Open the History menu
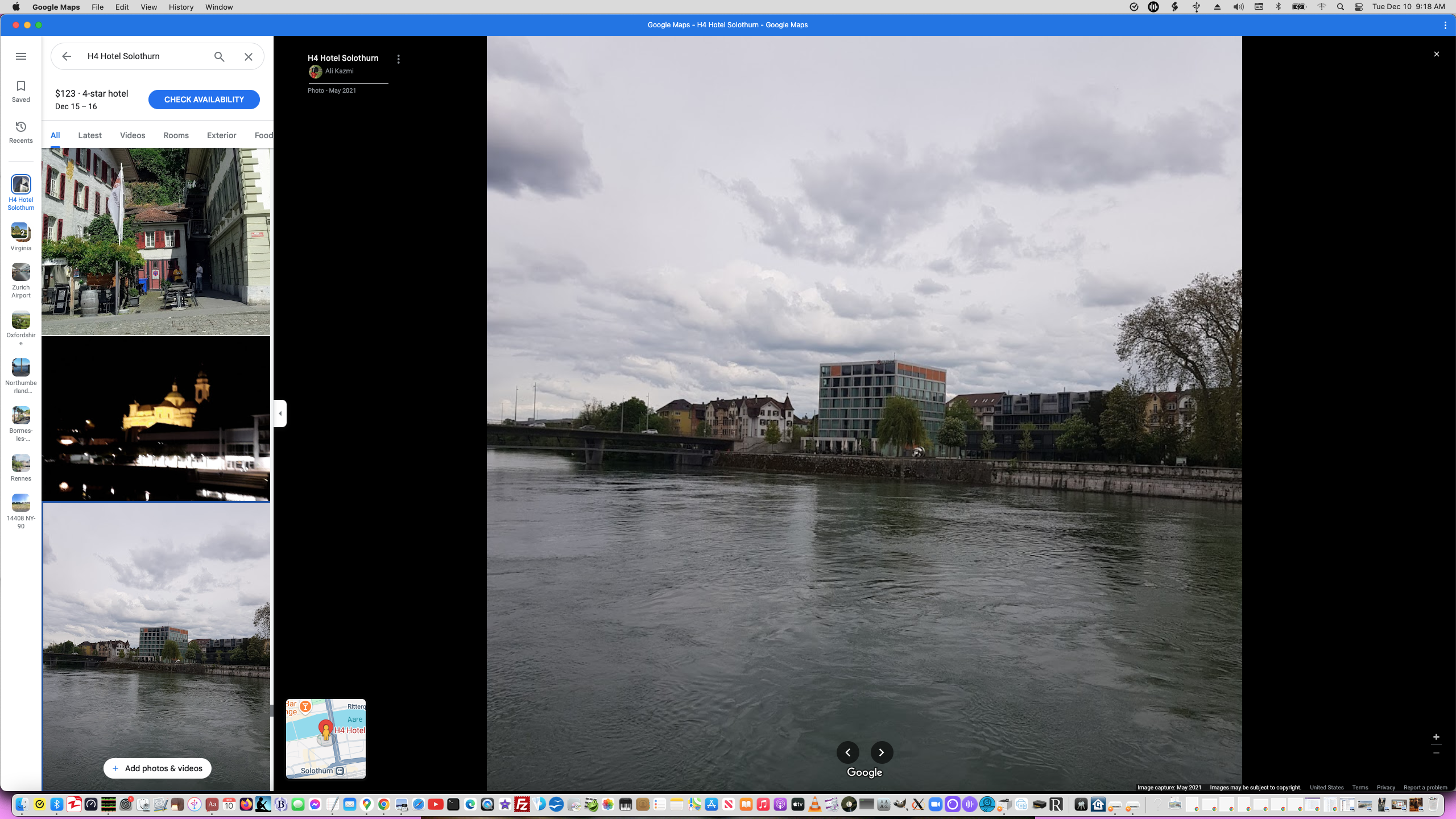The width and height of the screenshot is (1456, 819). click(181, 7)
